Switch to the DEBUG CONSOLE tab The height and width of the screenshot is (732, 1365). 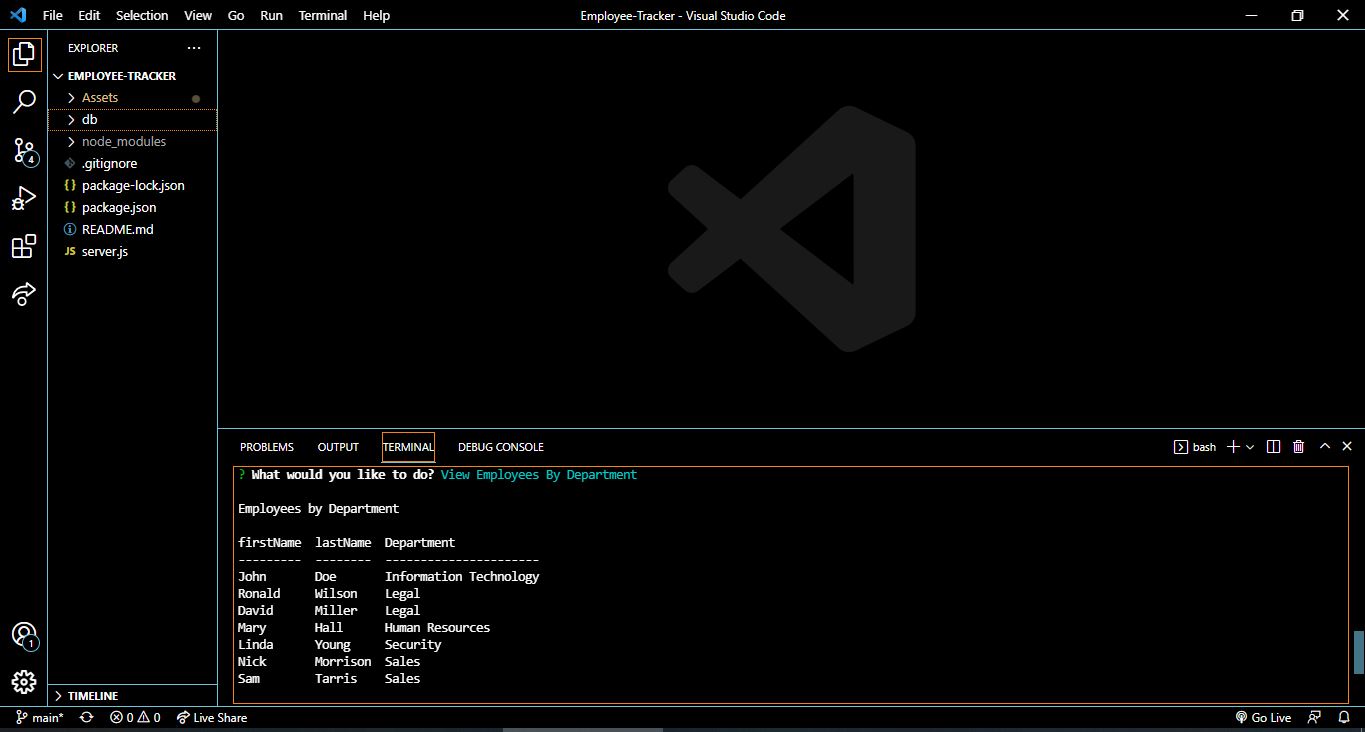pyautogui.click(x=501, y=447)
